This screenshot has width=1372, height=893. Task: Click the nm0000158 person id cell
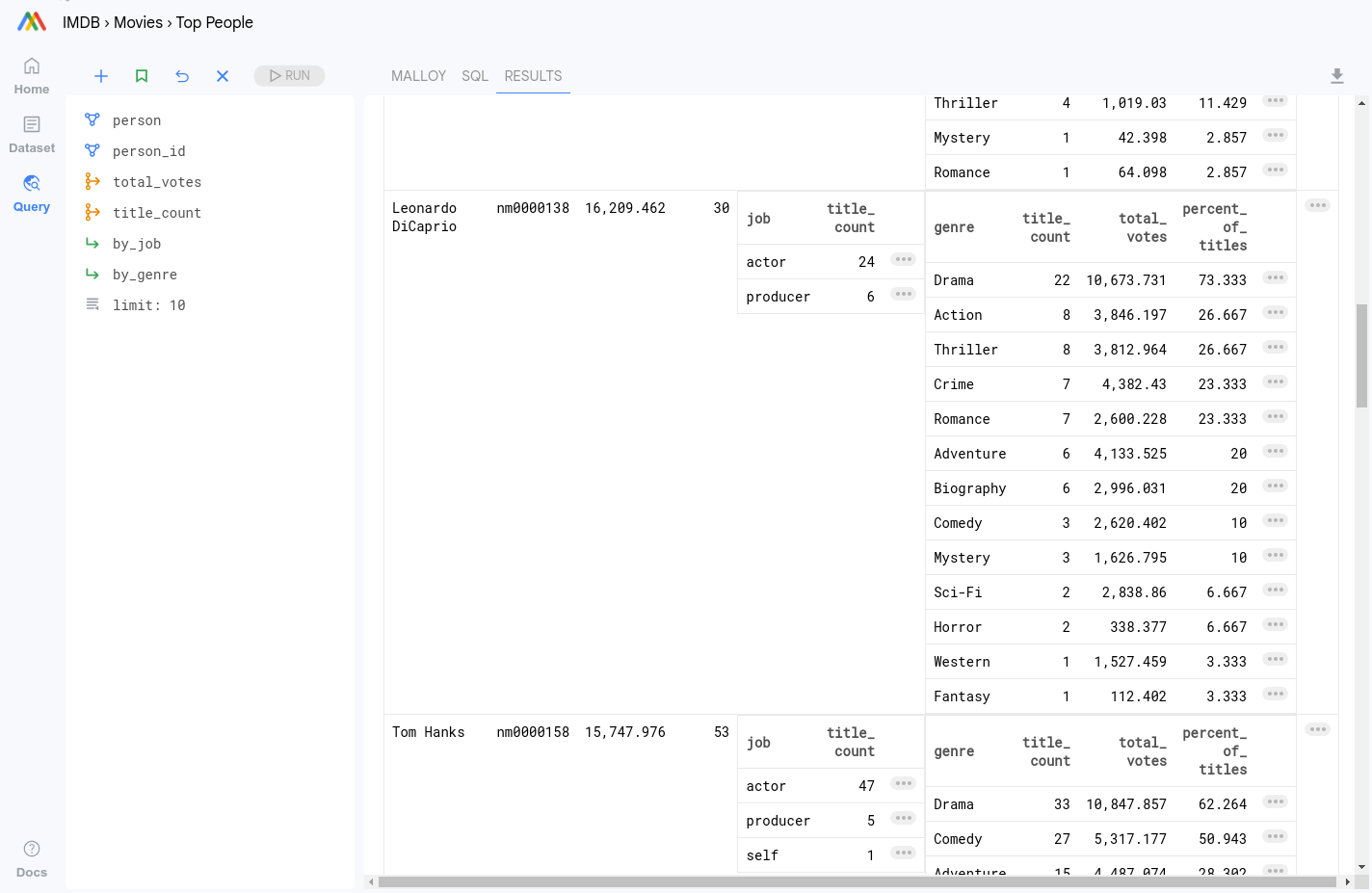pyautogui.click(x=533, y=732)
